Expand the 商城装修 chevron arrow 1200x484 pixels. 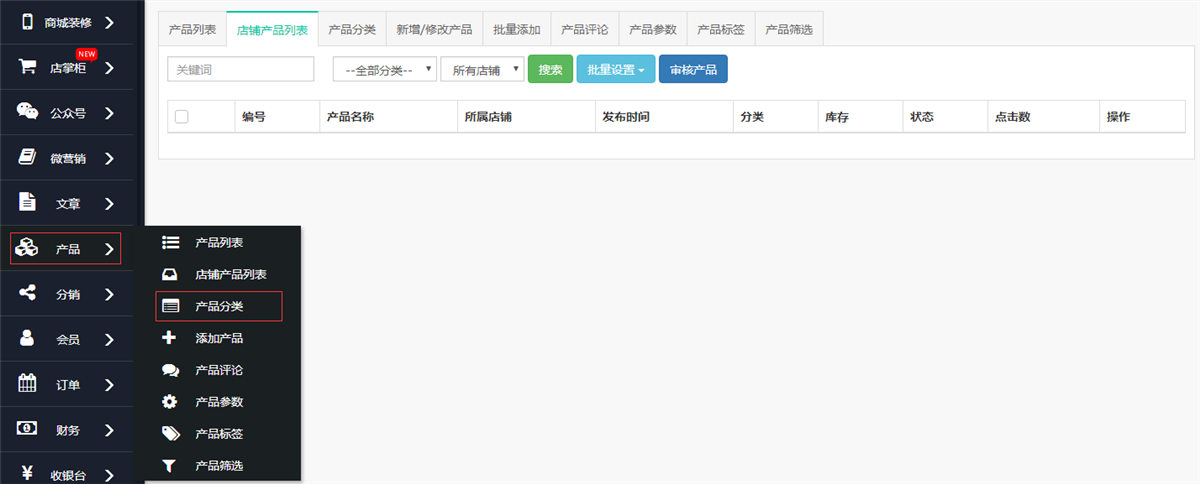[109, 21]
